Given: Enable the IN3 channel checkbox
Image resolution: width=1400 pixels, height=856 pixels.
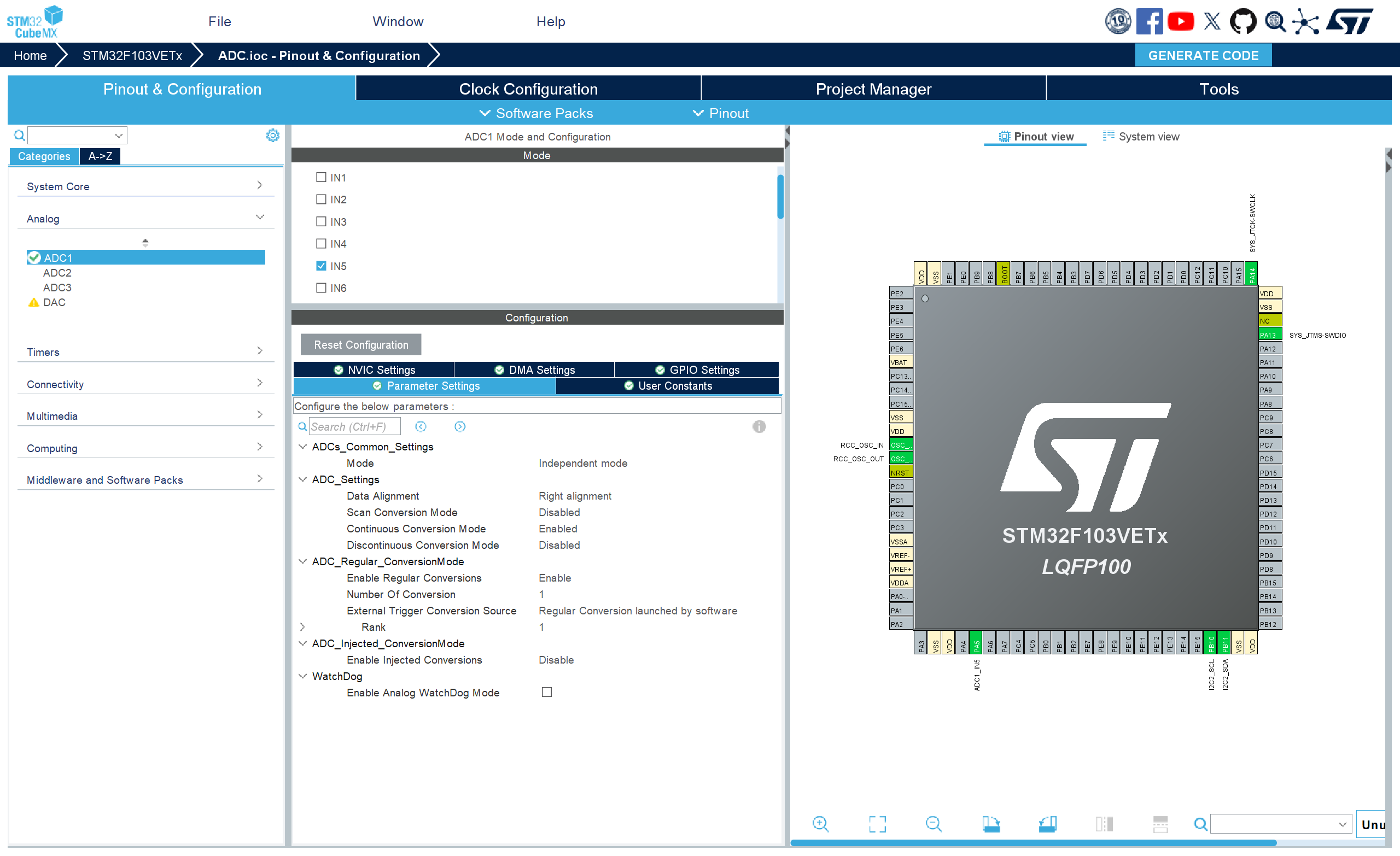Looking at the screenshot, I should [321, 221].
